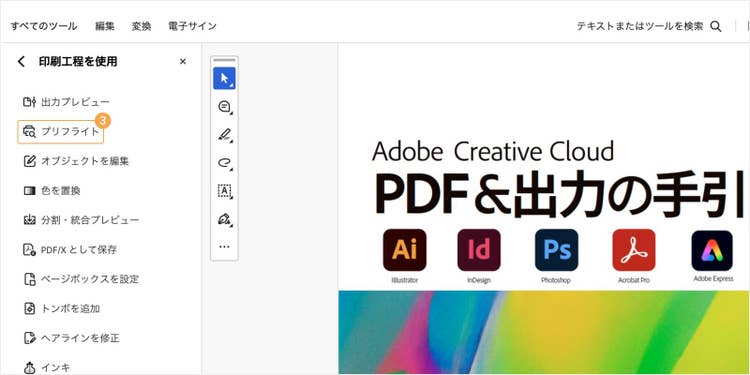Select インキ text

(x=55, y=367)
